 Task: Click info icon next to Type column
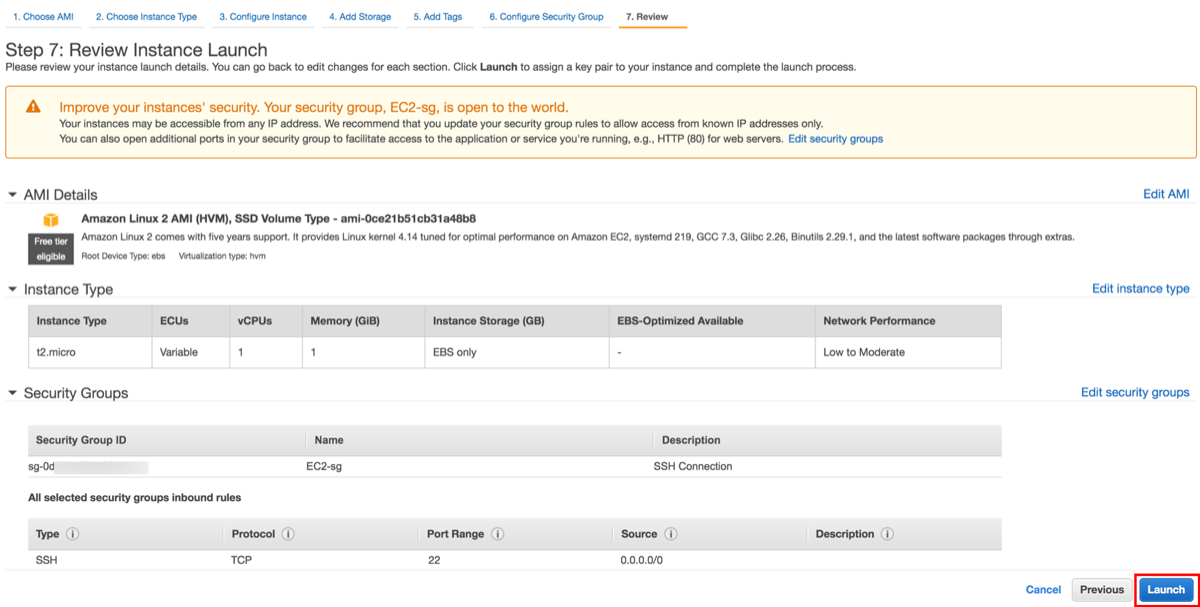[73, 534]
